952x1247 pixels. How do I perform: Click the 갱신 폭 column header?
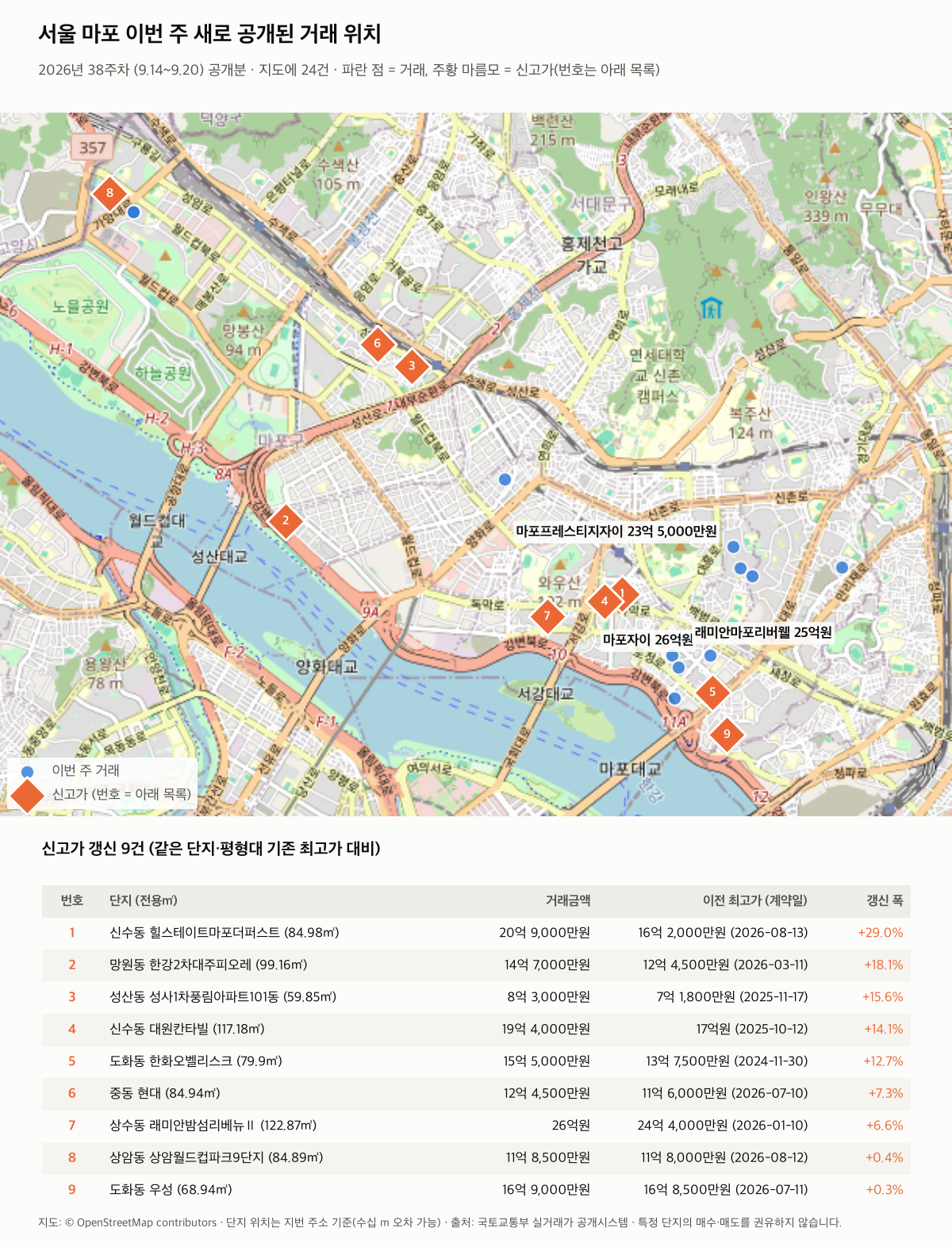click(x=885, y=900)
